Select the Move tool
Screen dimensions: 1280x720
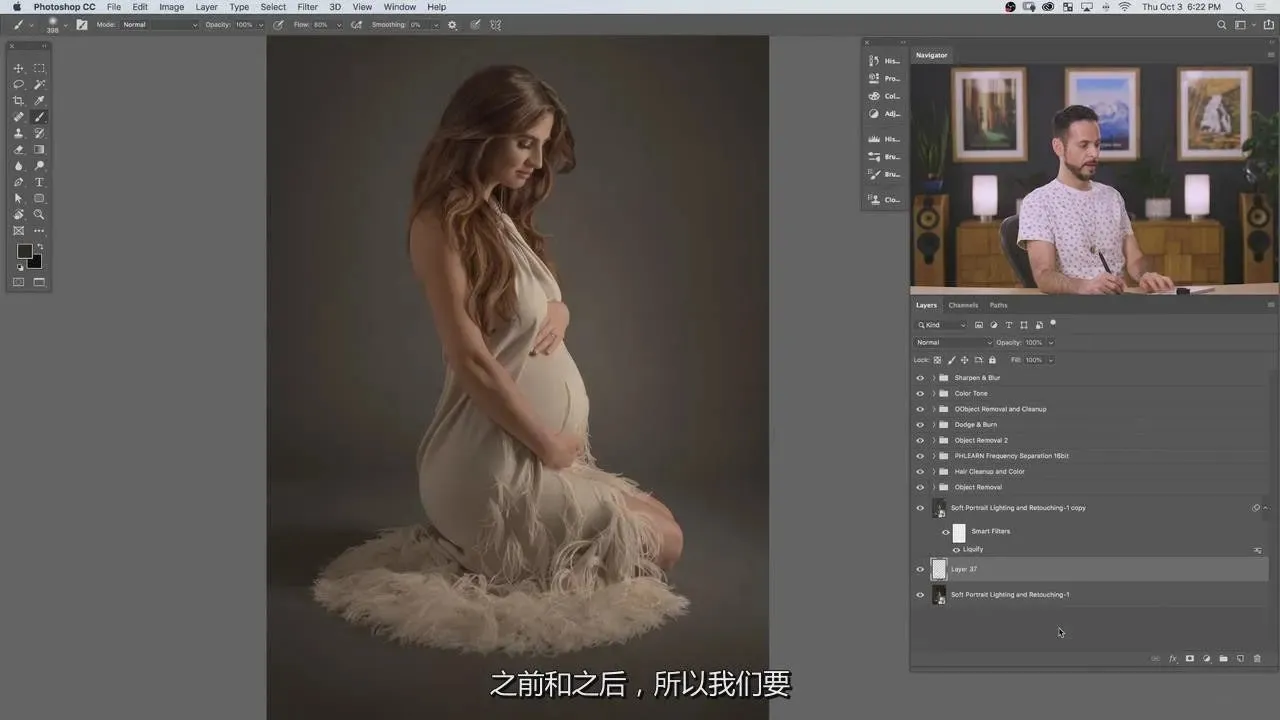tap(18, 68)
